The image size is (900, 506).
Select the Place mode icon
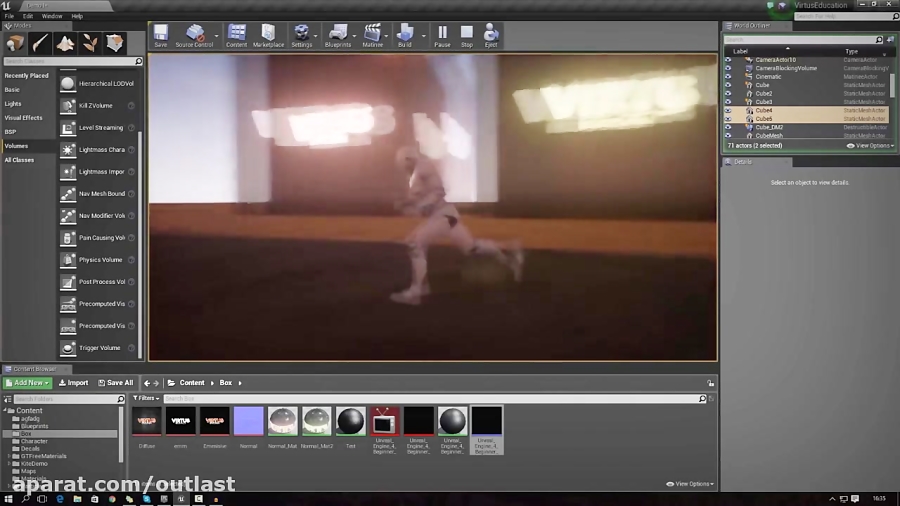pos(15,43)
